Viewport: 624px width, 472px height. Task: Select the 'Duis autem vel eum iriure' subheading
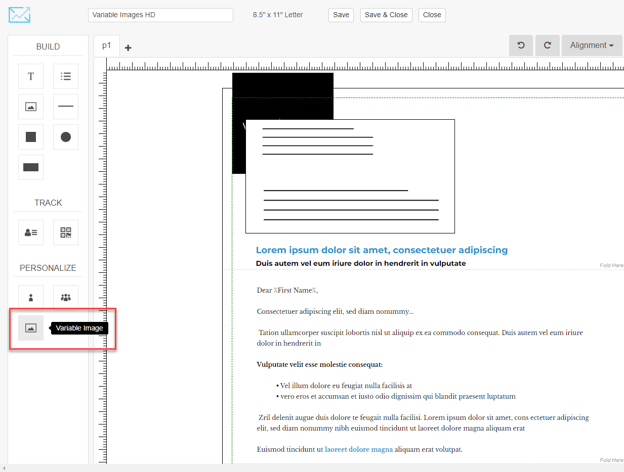point(361,263)
